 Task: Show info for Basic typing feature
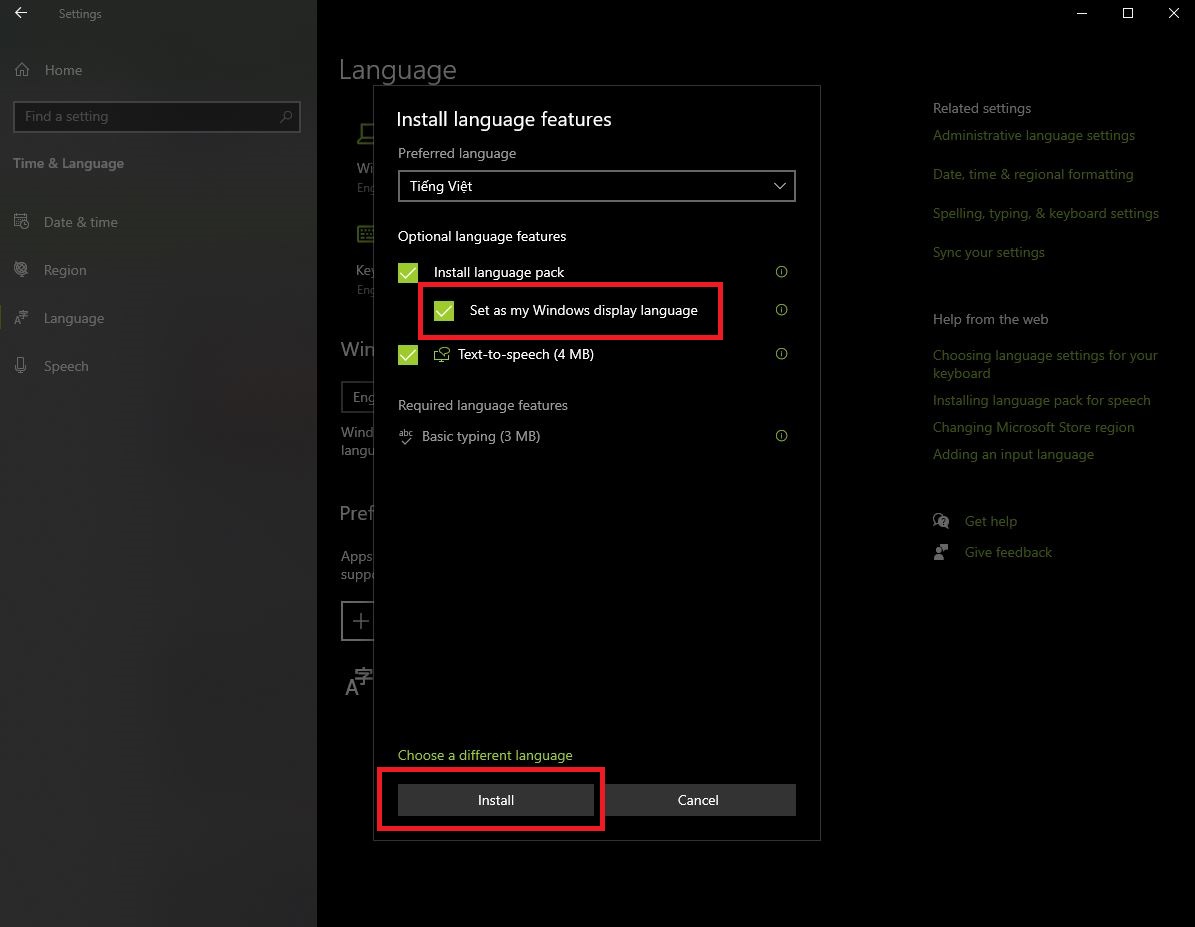[x=781, y=435]
